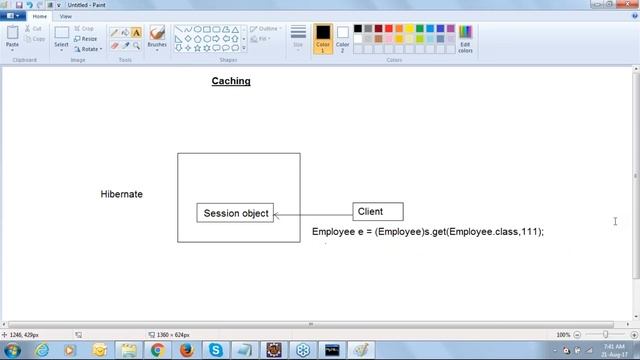Image resolution: width=640 pixels, height=360 pixels.
Task: Pick the red palette color
Action: coord(389,29)
